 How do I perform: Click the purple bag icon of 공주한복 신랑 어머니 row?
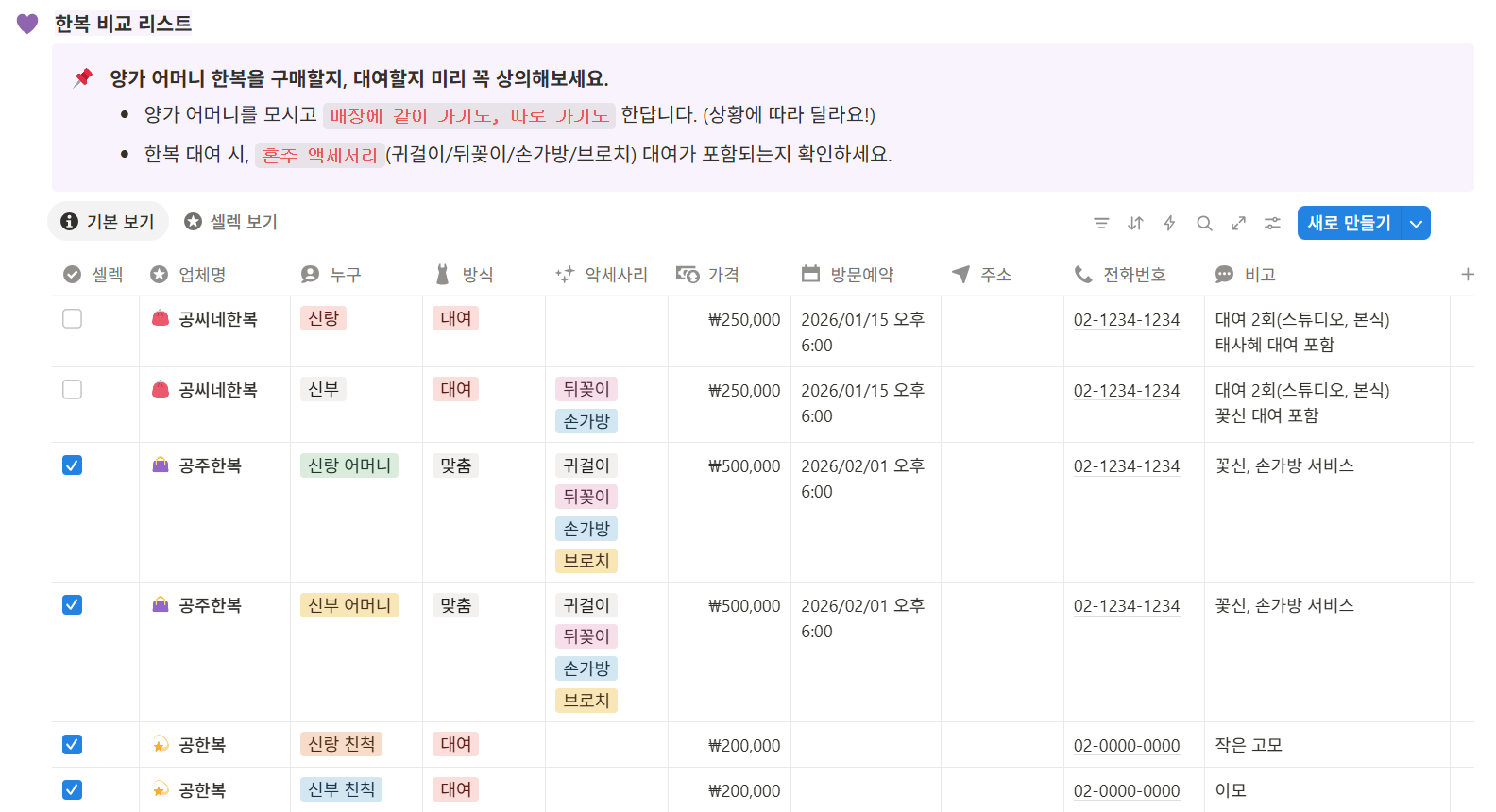pyautogui.click(x=161, y=465)
